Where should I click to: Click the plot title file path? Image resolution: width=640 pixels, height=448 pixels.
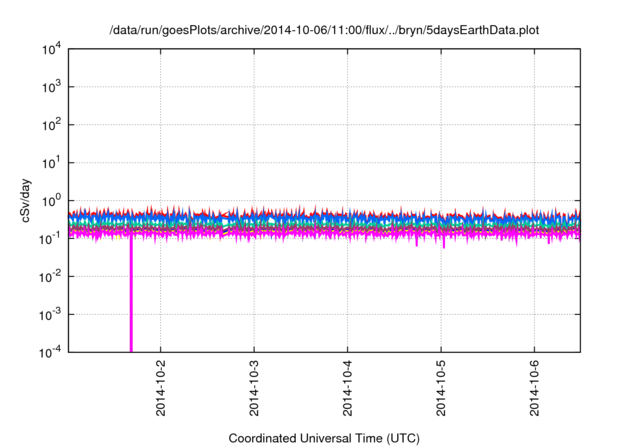(324, 30)
